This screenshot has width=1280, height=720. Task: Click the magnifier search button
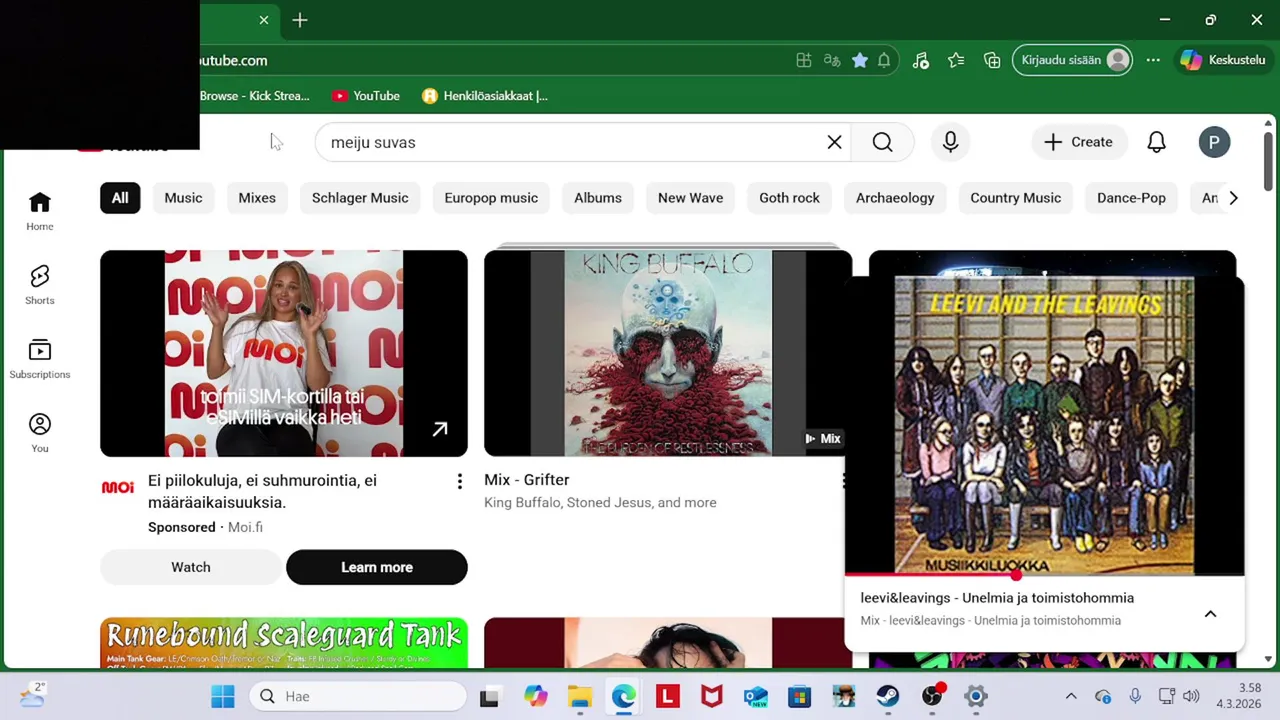click(882, 142)
